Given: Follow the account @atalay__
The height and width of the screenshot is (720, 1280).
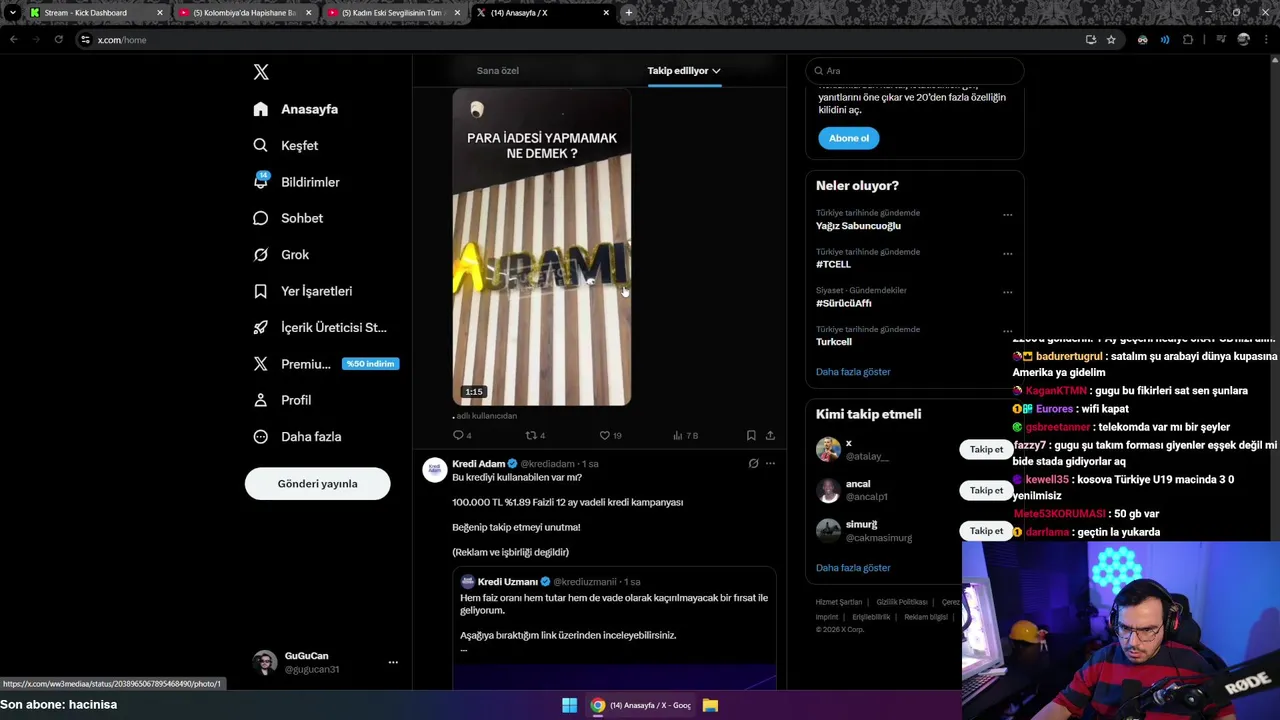Looking at the screenshot, I should pyautogui.click(x=986, y=450).
